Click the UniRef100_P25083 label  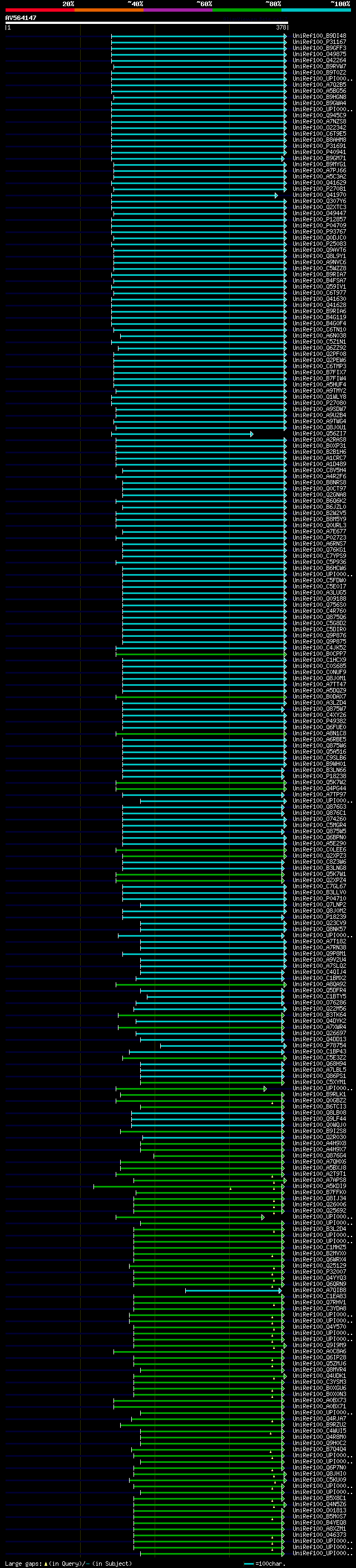click(319, 244)
